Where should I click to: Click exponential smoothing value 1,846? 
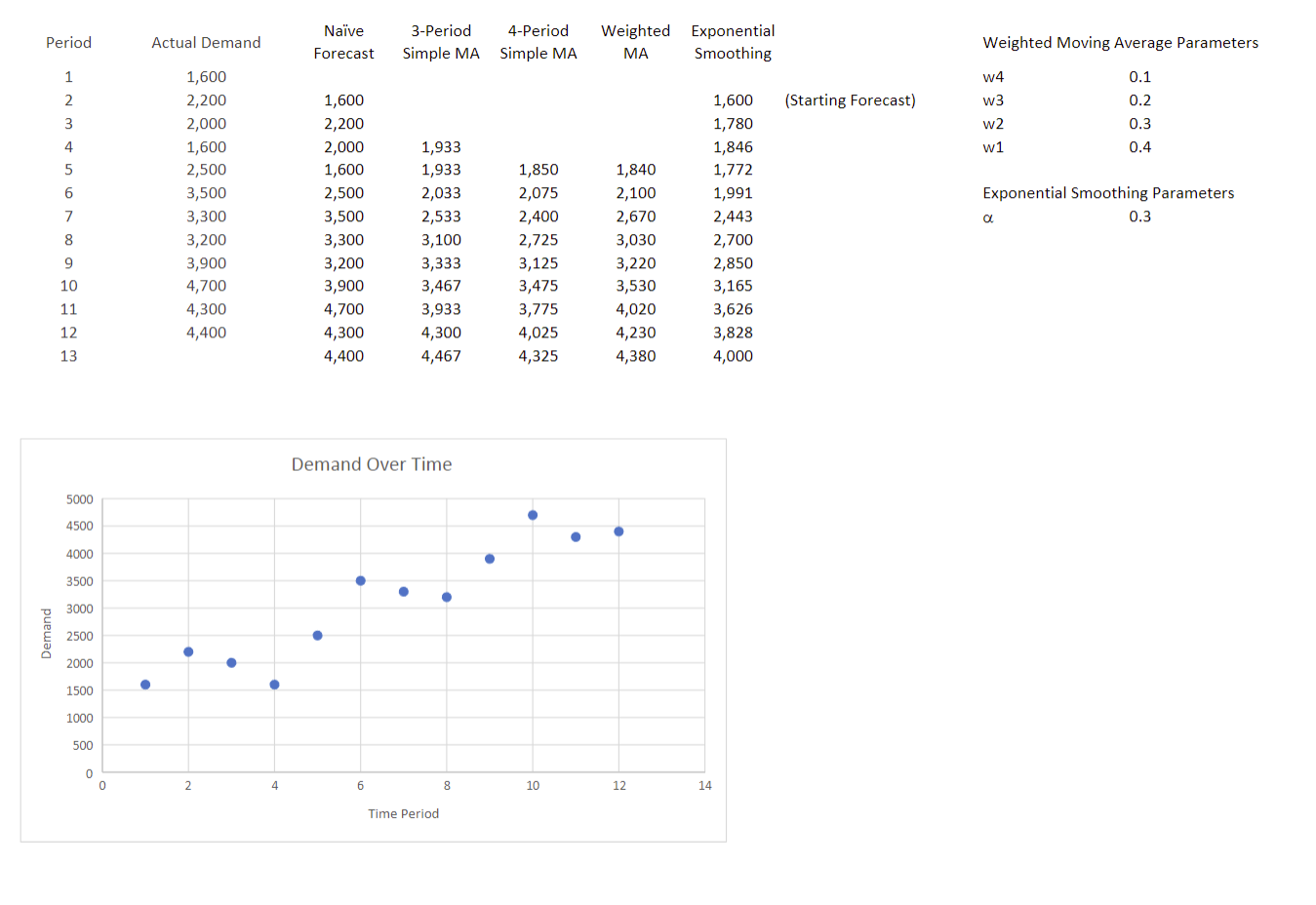pyautogui.click(x=733, y=147)
